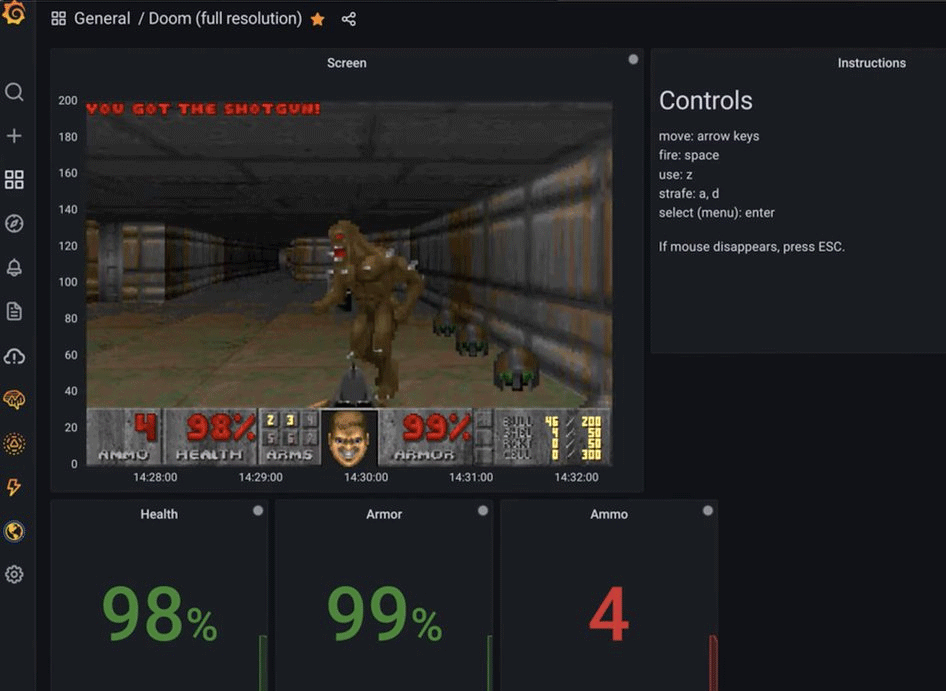Share dashboard using share icon

point(349,19)
